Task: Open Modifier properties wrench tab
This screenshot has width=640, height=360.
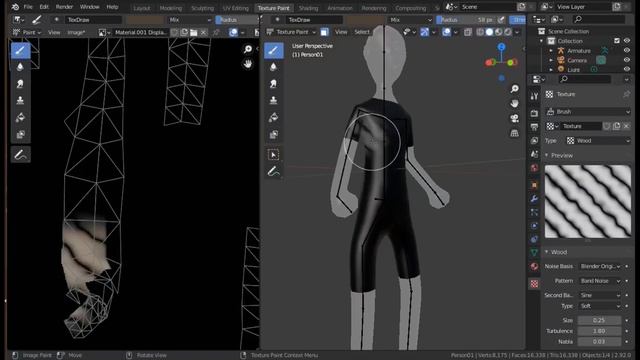Action: [x=534, y=199]
